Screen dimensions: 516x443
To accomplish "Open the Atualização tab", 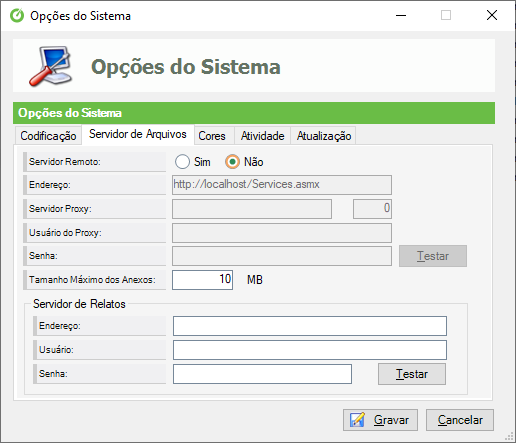I will click(x=324, y=136).
